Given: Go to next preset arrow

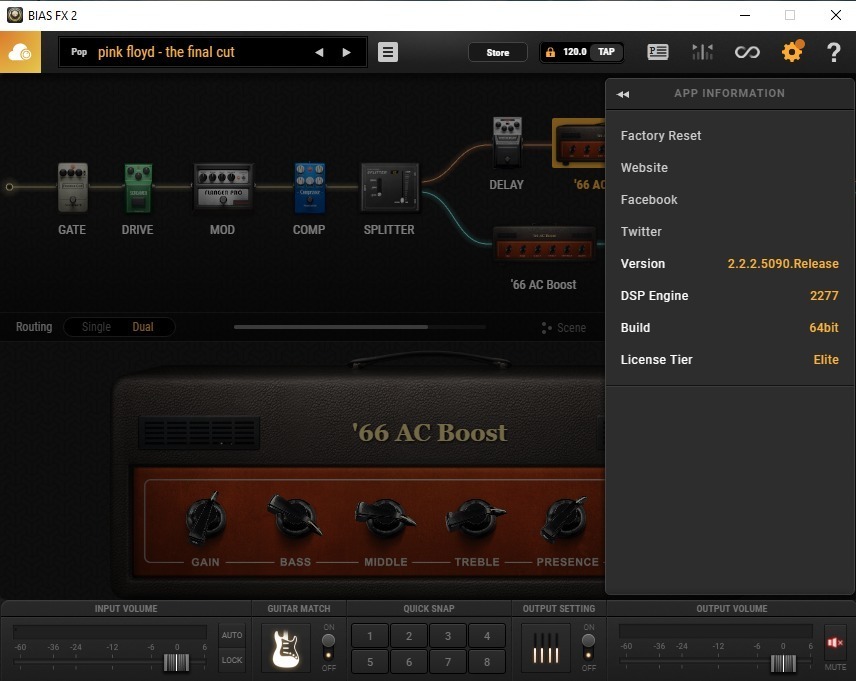Looking at the screenshot, I should point(346,52).
